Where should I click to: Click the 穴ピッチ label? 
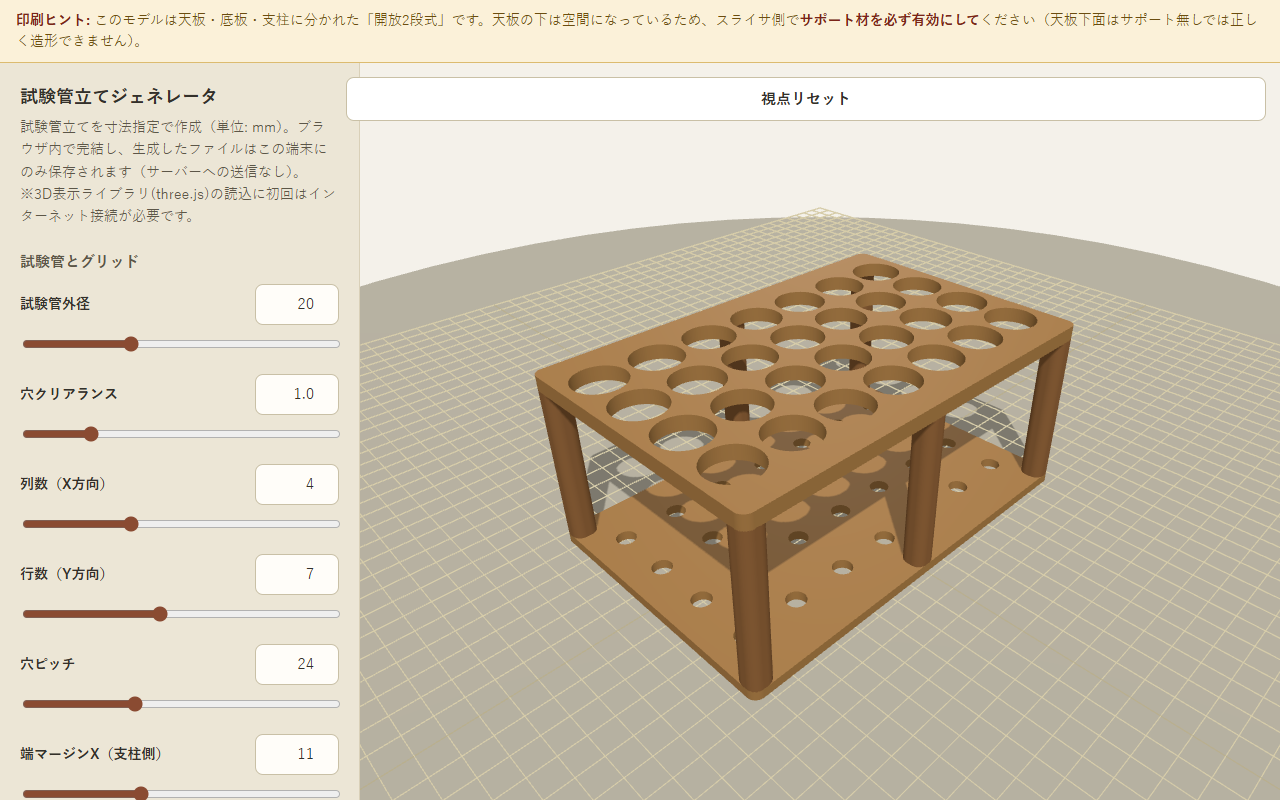pos(48,664)
